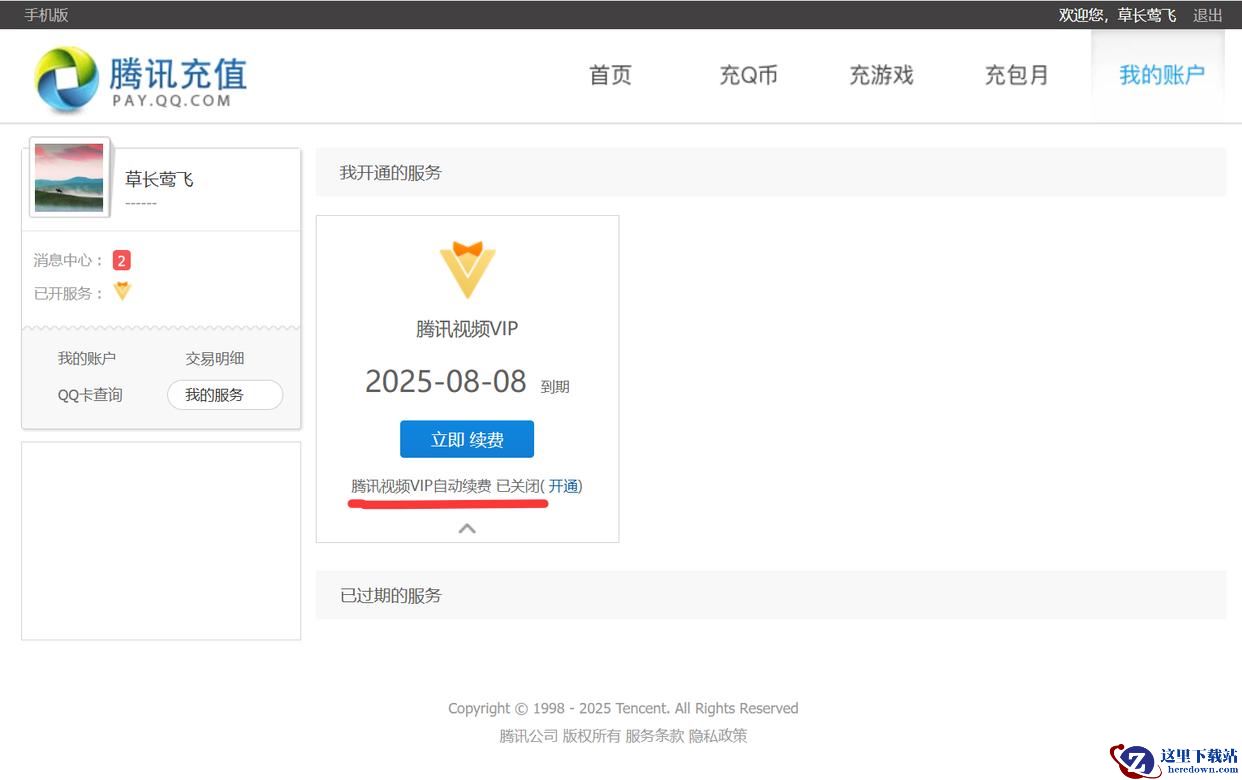1242x780 pixels.
Task: Click the small VIP badge beside 已开服务
Action: tap(122, 292)
